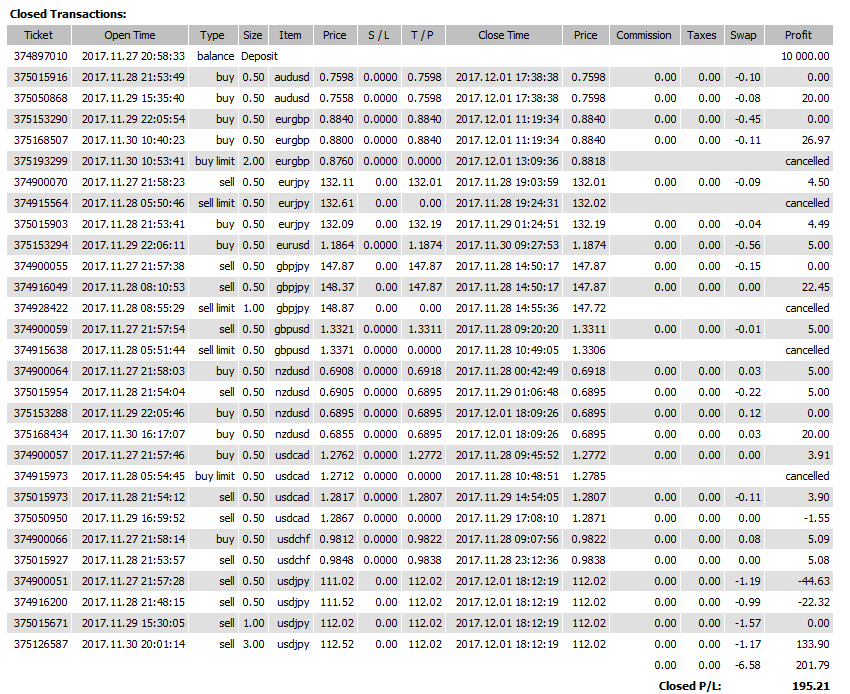
Task: Click profit value 133.90
Action: point(813,645)
